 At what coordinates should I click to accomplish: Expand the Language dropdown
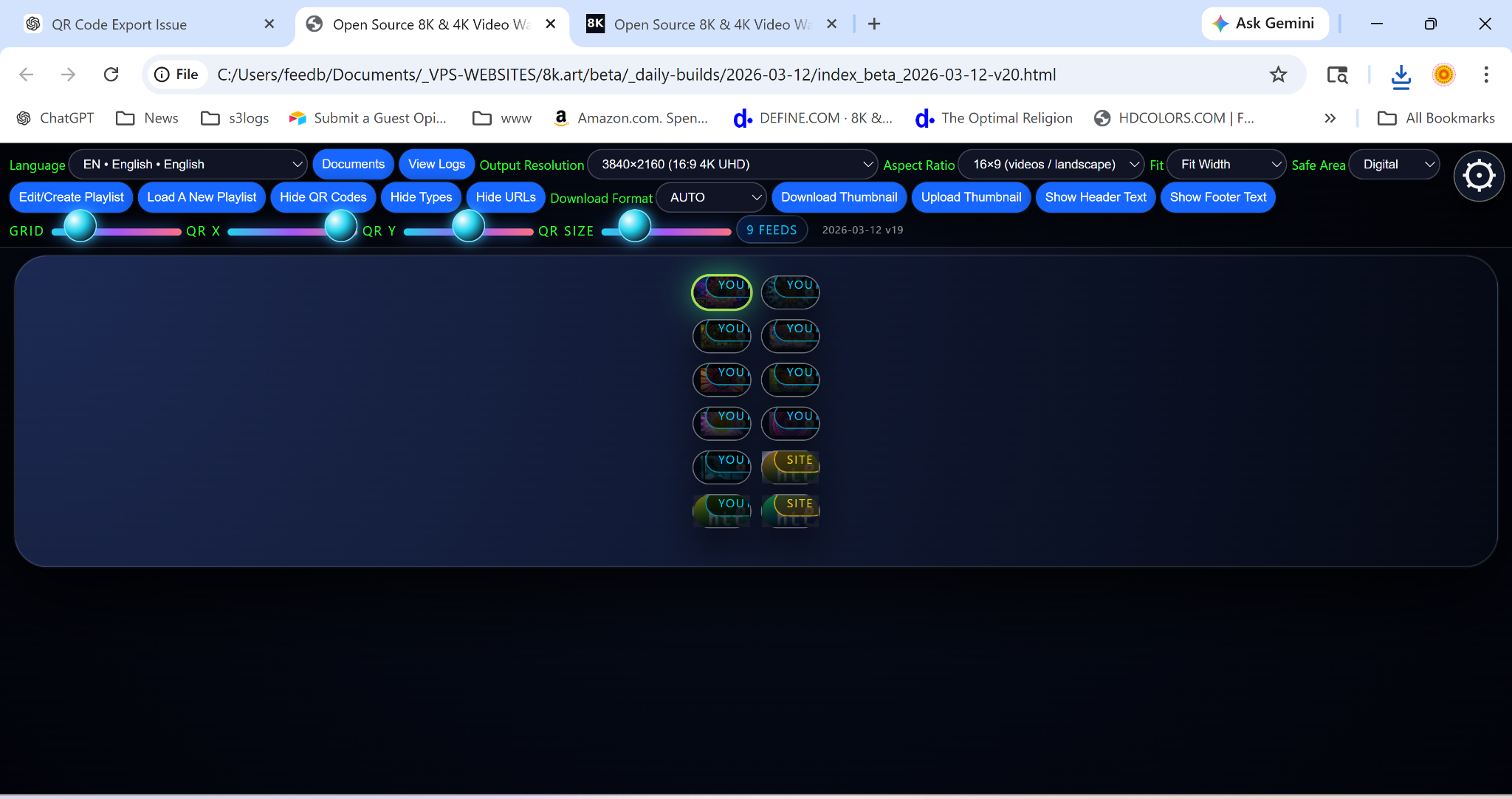(x=188, y=164)
